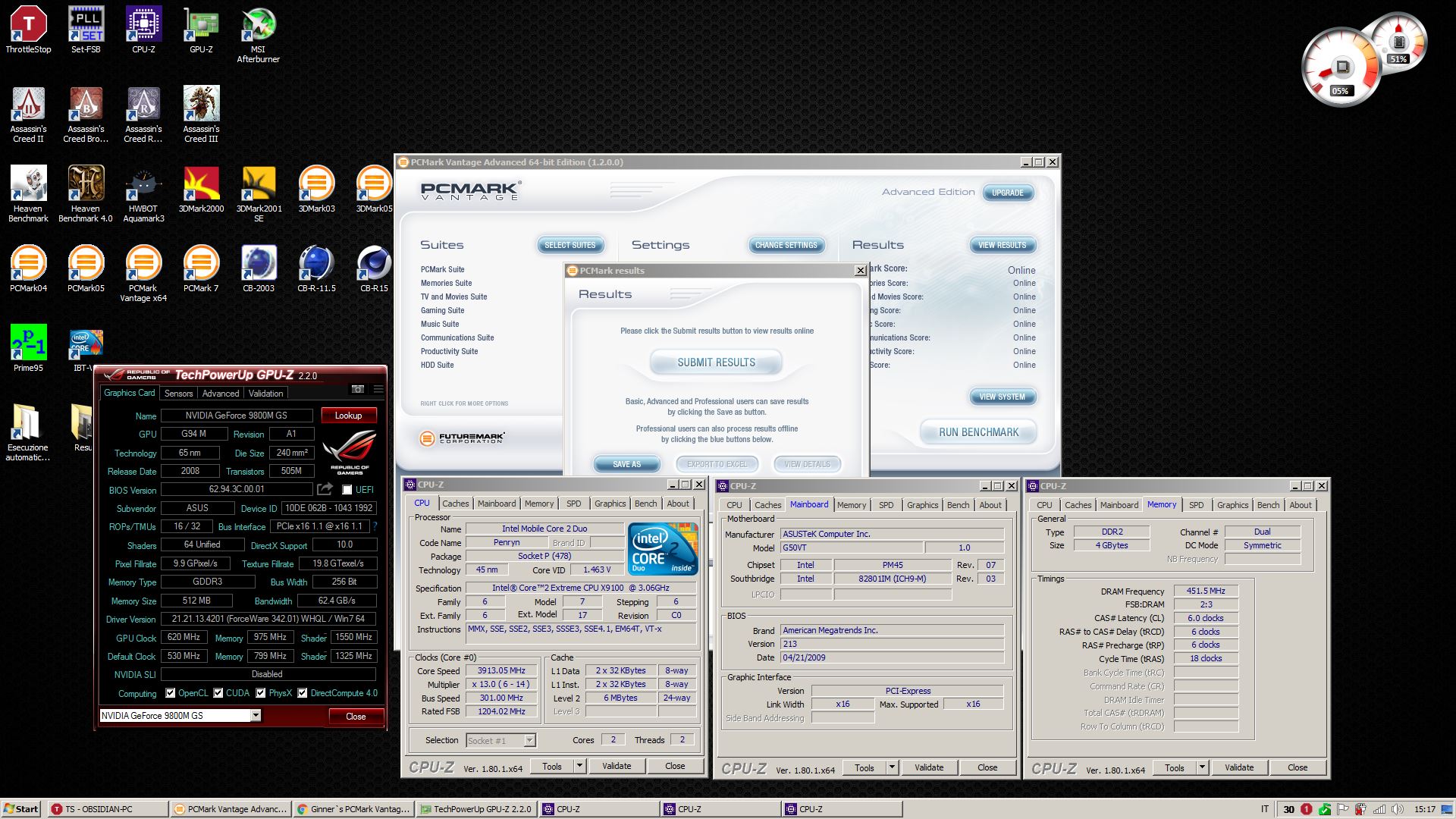Expand Tools dropdown in CPU tab window
Image resolution: width=1456 pixels, height=819 pixels.
[x=579, y=766]
